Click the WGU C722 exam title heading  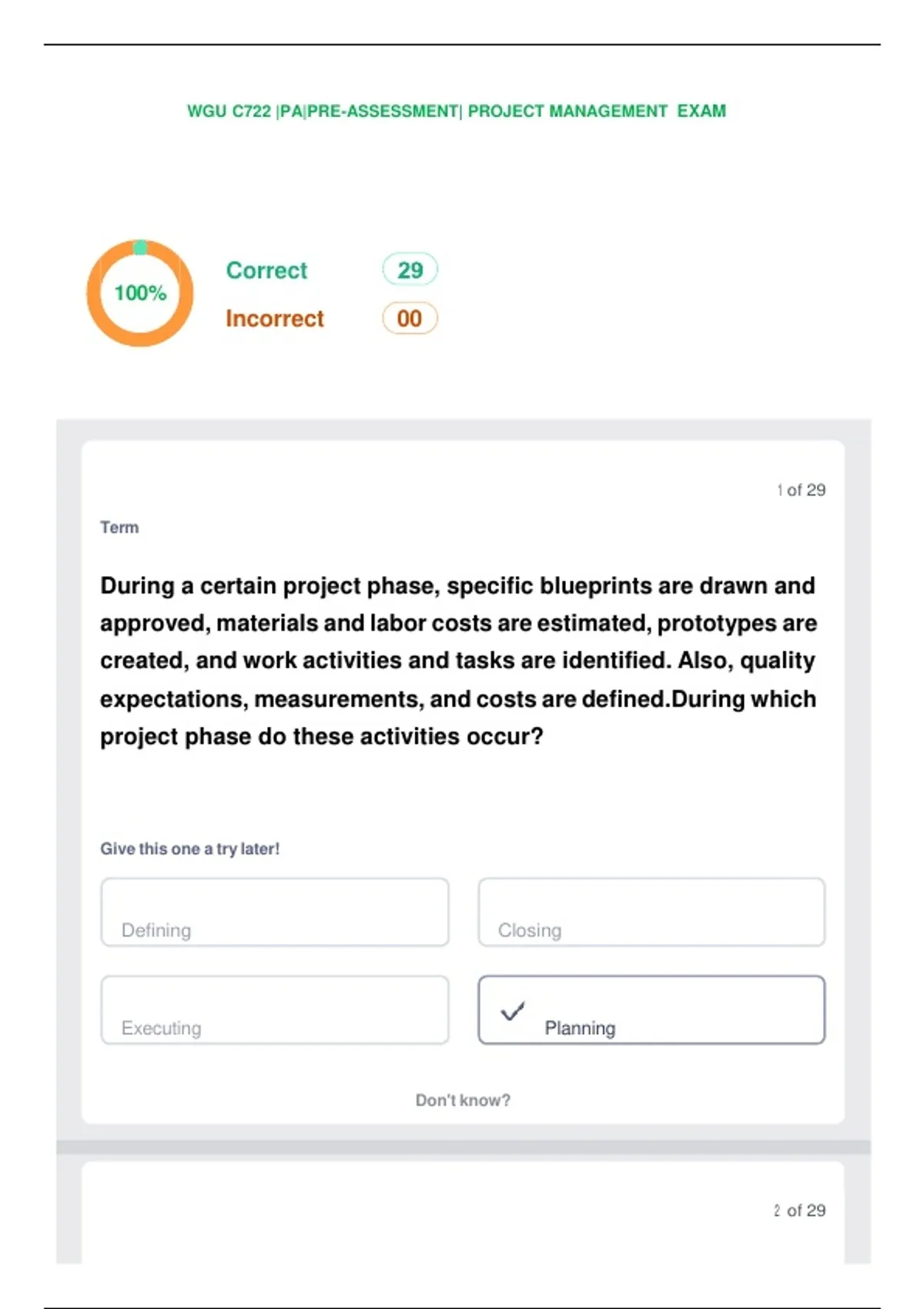point(457,111)
